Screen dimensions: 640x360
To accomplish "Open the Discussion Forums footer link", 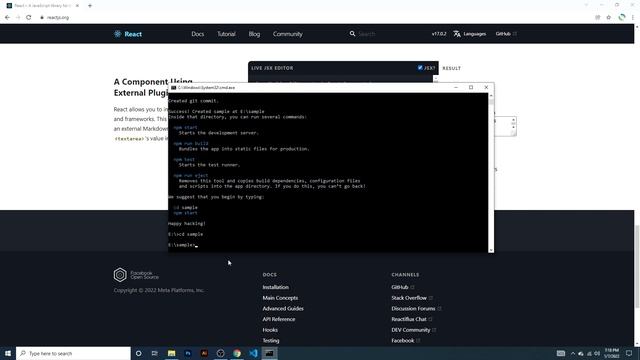I will click(416, 309).
